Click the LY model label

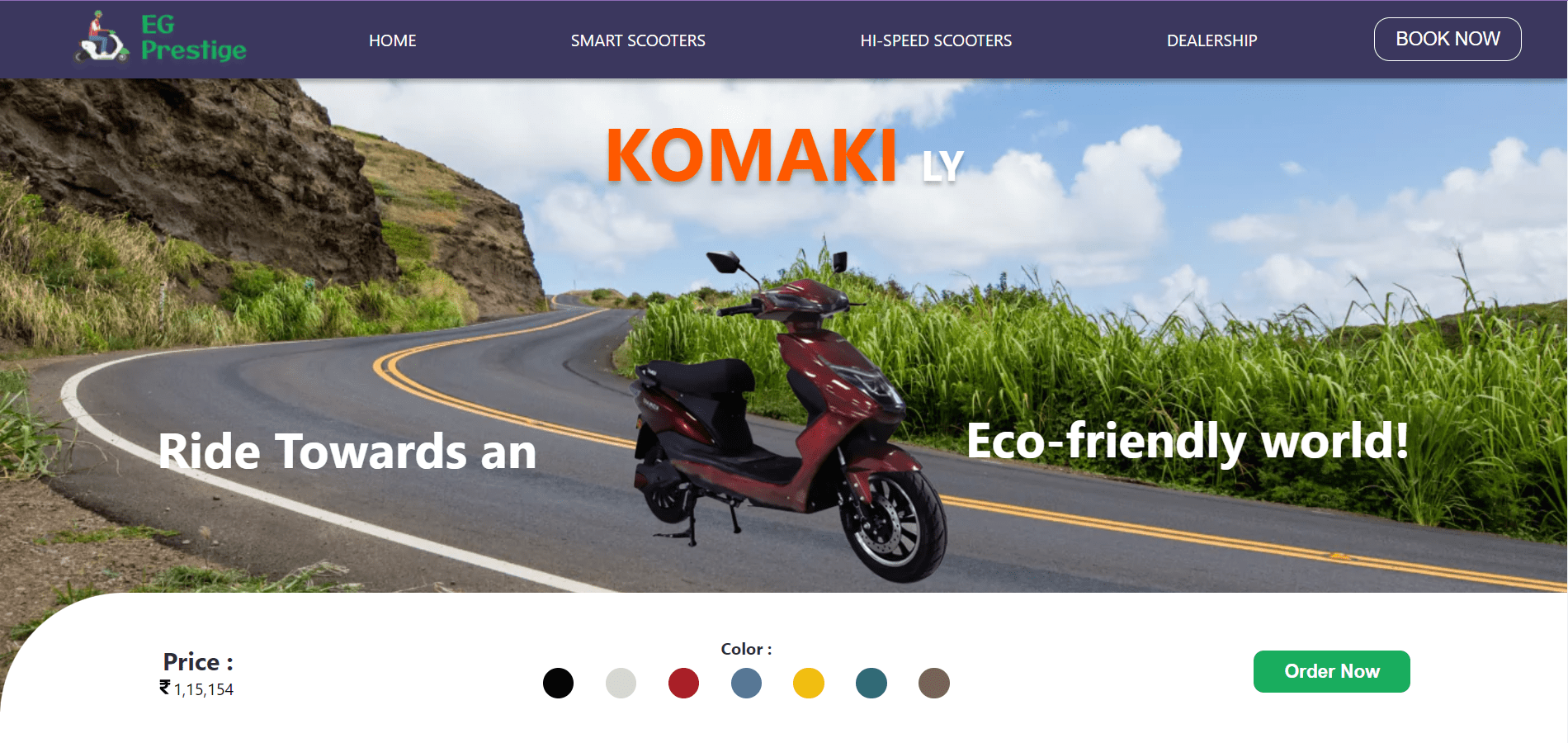coord(942,167)
